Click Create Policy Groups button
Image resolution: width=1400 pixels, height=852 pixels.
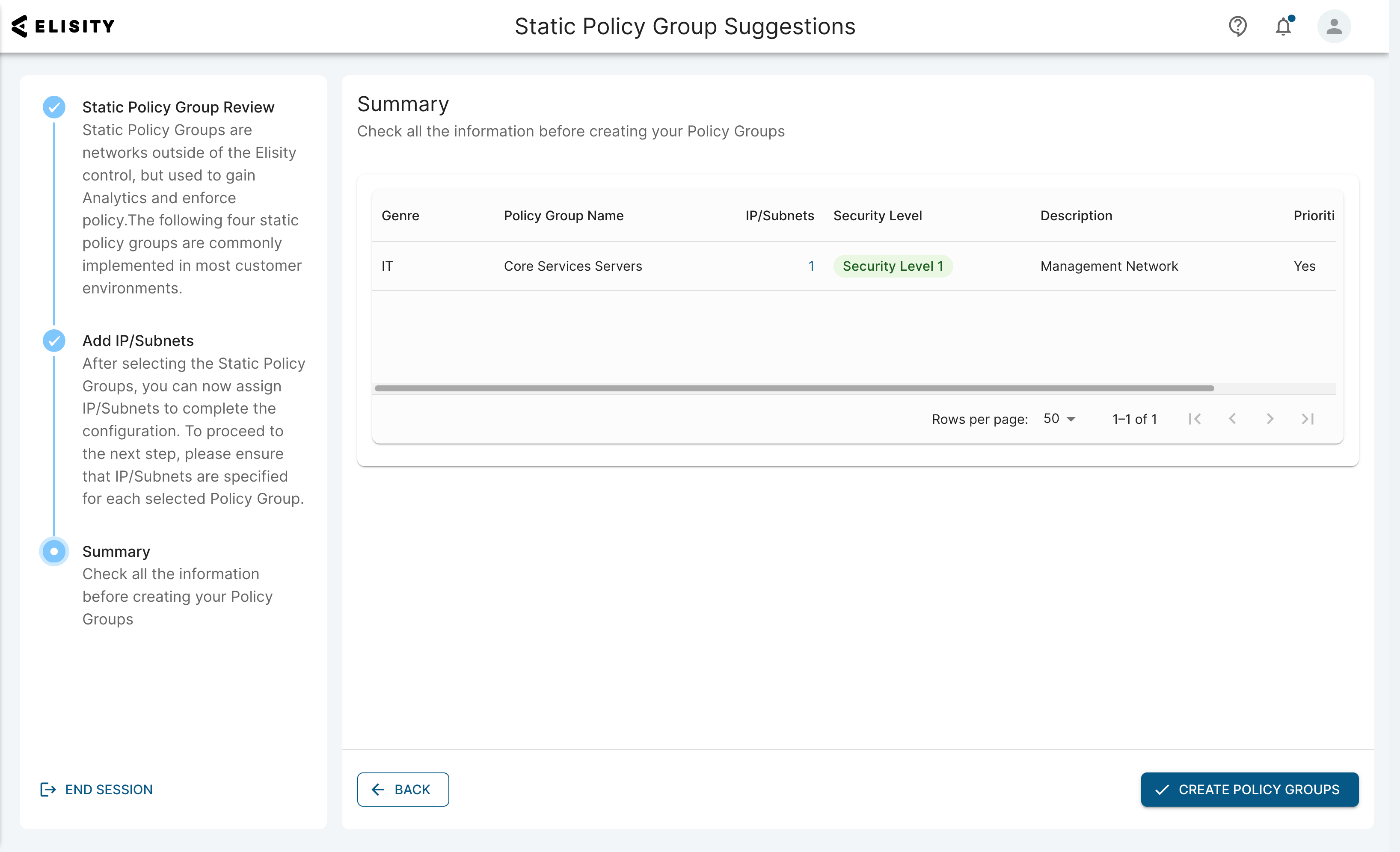pos(1249,789)
